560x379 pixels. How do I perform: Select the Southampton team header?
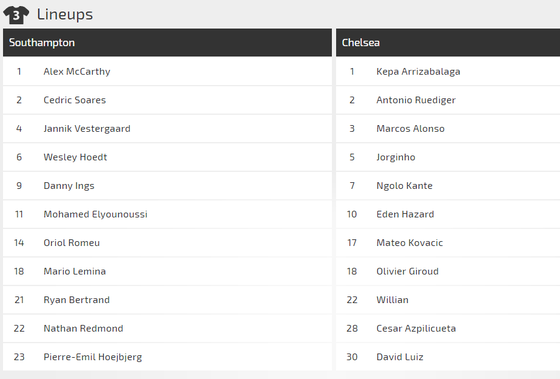(167, 43)
